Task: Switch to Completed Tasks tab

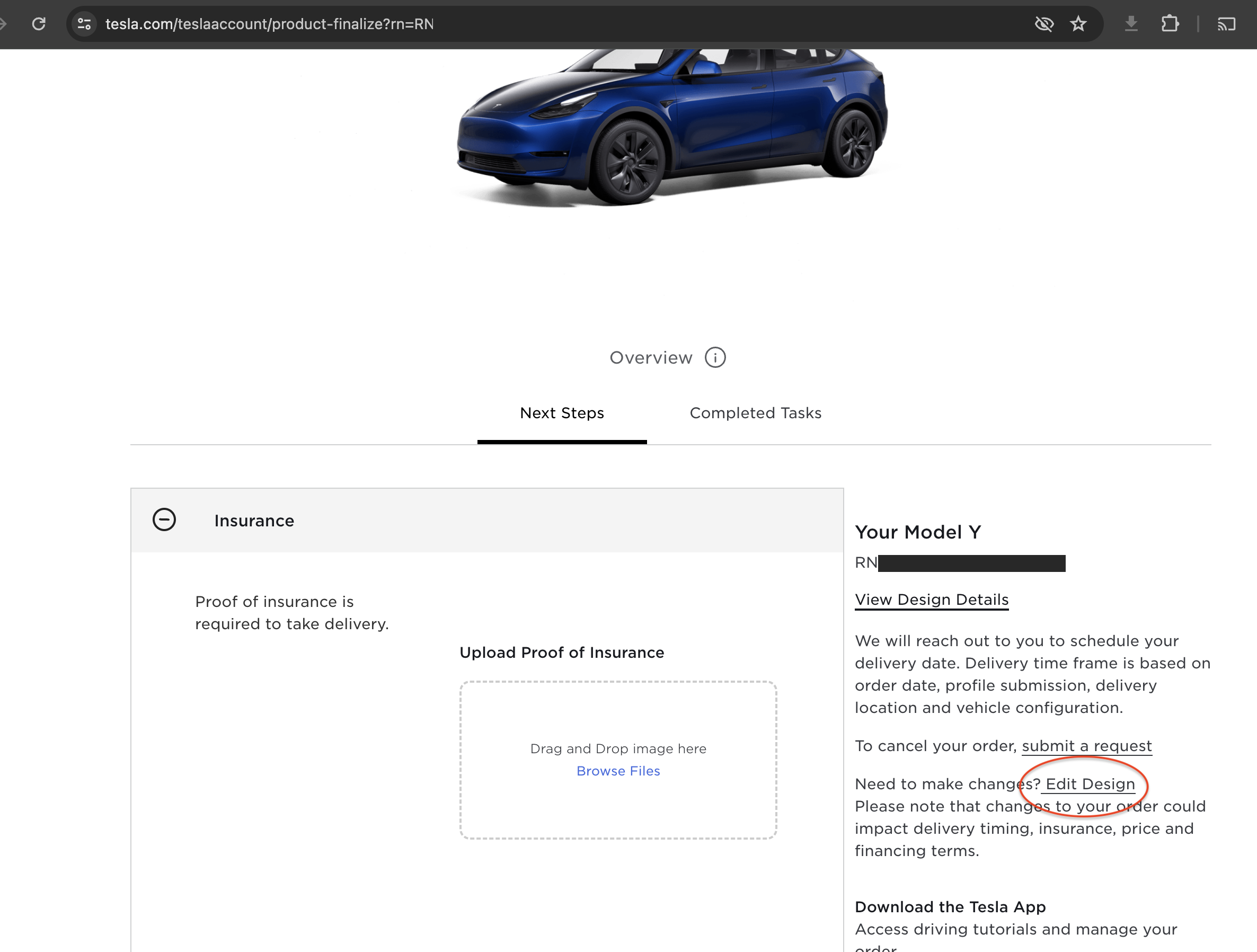Action: point(755,413)
